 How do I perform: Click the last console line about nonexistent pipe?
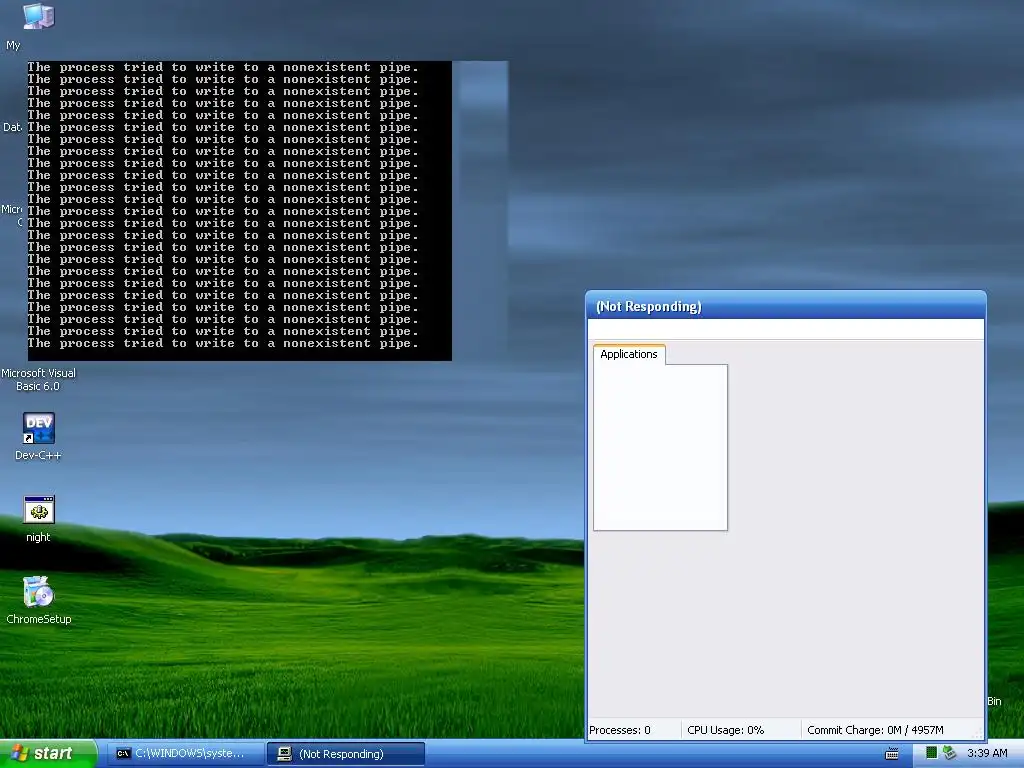(x=223, y=344)
